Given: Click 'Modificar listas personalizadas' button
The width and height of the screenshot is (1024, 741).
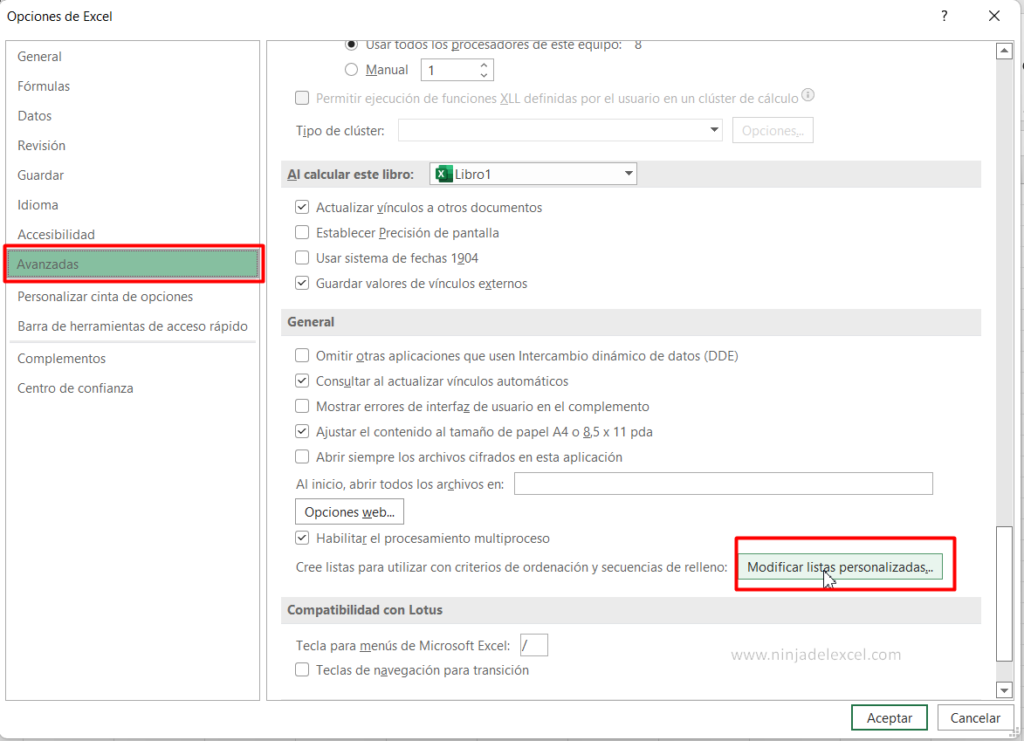Looking at the screenshot, I should click(x=843, y=565).
